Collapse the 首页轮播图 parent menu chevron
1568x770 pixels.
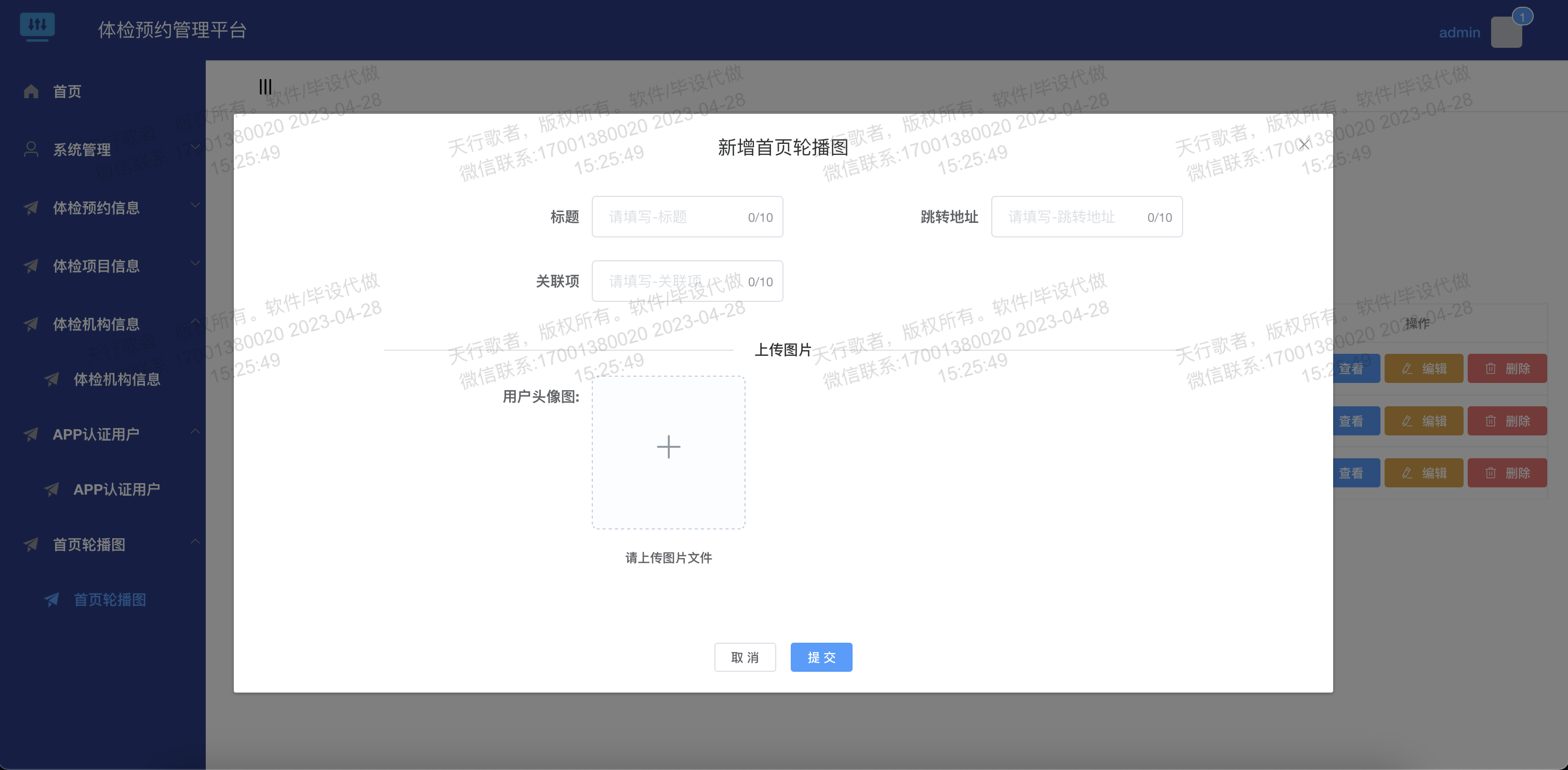coord(195,542)
